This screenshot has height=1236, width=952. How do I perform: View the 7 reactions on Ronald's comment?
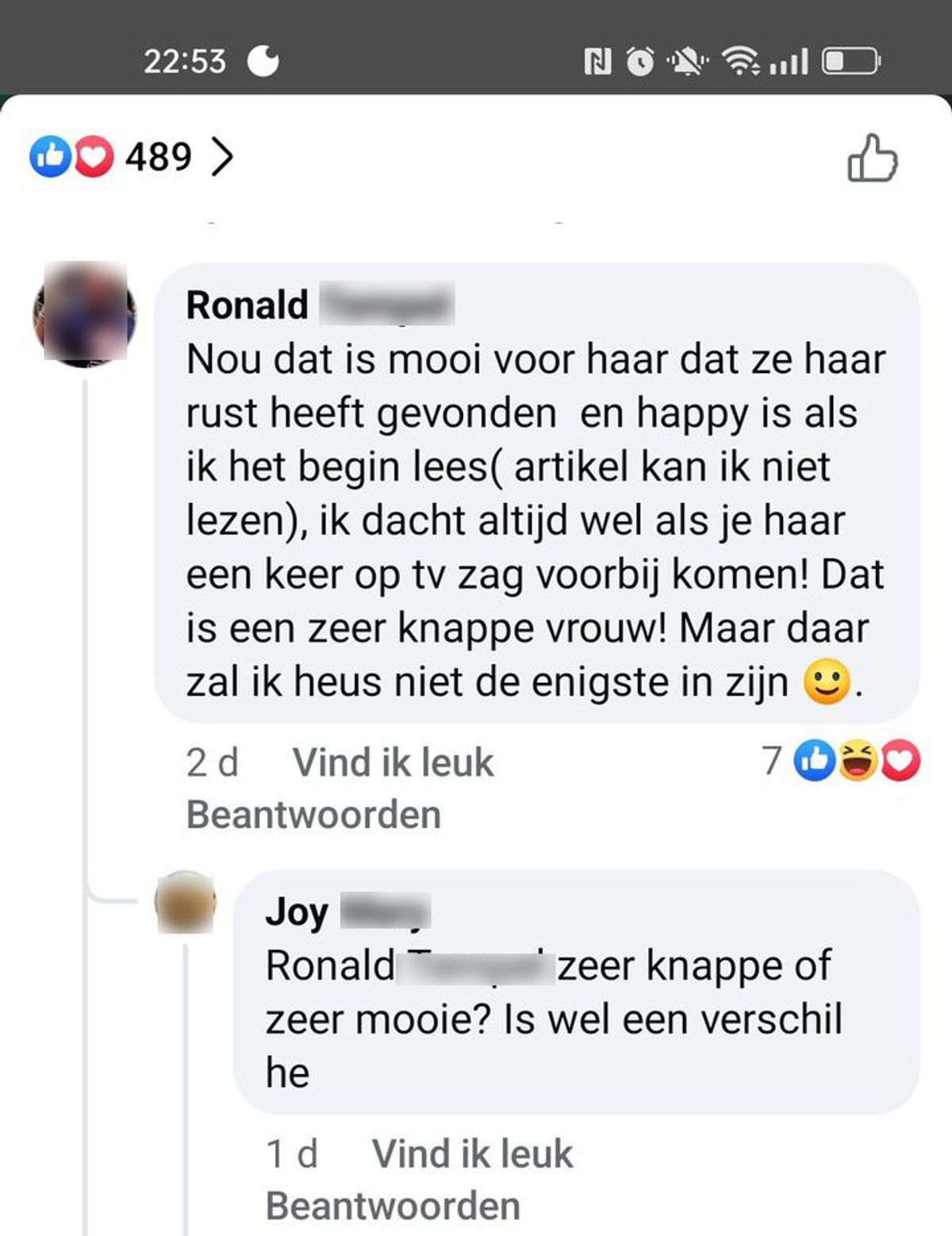(841, 761)
